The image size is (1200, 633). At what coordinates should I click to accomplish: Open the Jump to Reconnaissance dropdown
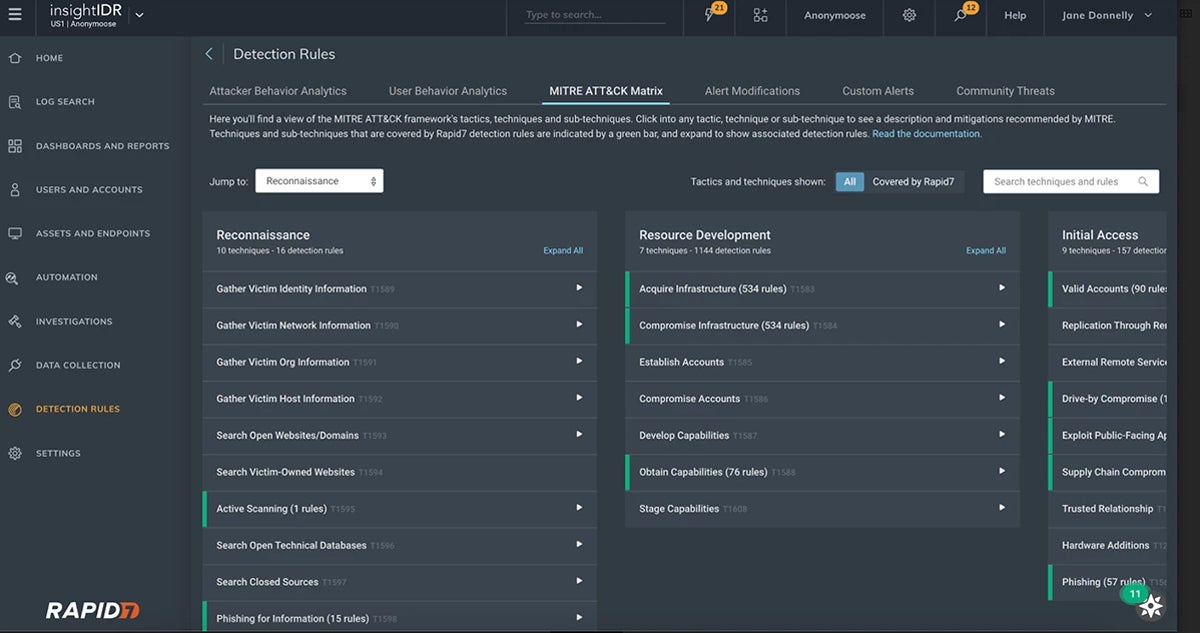point(318,181)
